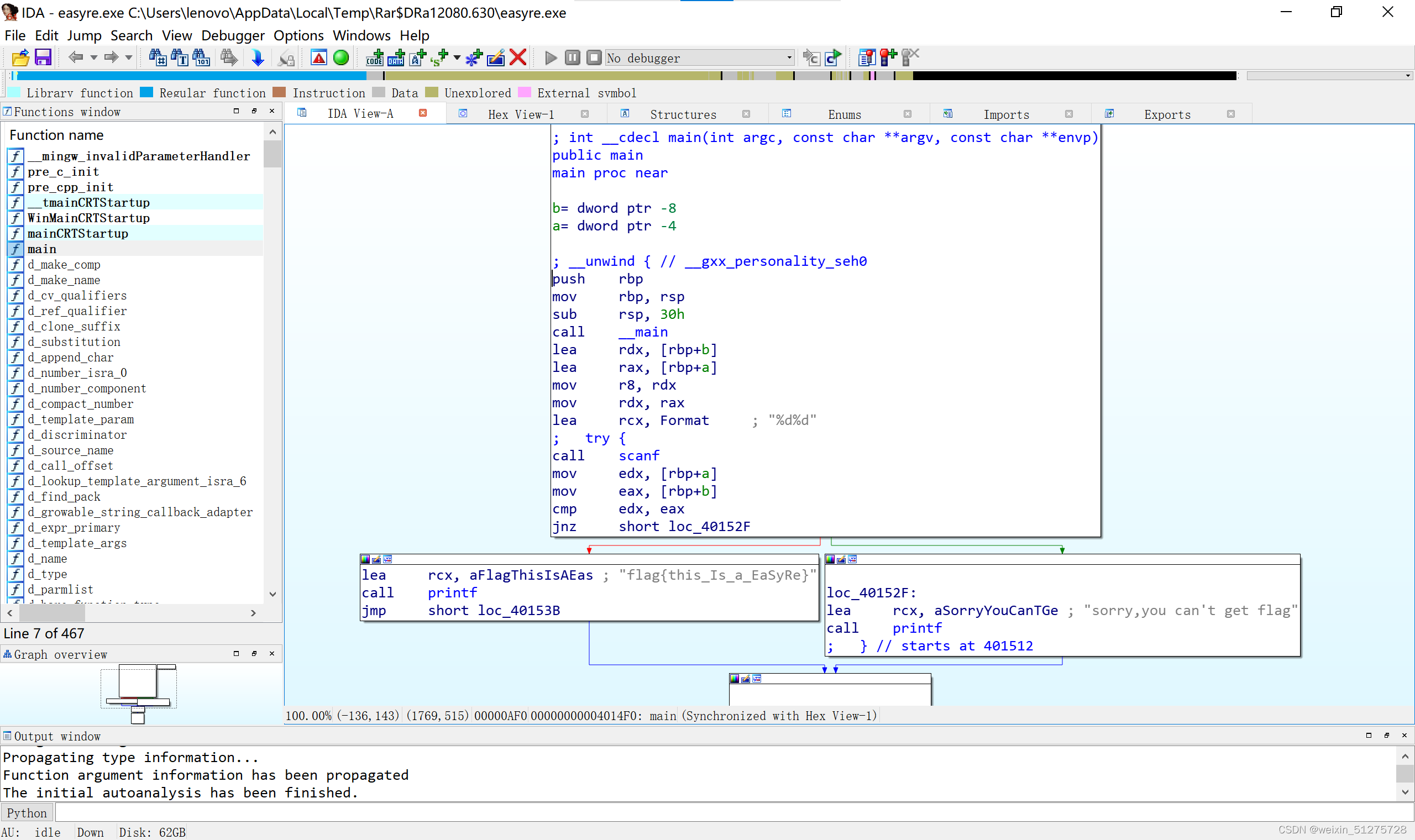Open the breakpoint list icon
The height and width of the screenshot is (840, 1415).
tap(867, 57)
